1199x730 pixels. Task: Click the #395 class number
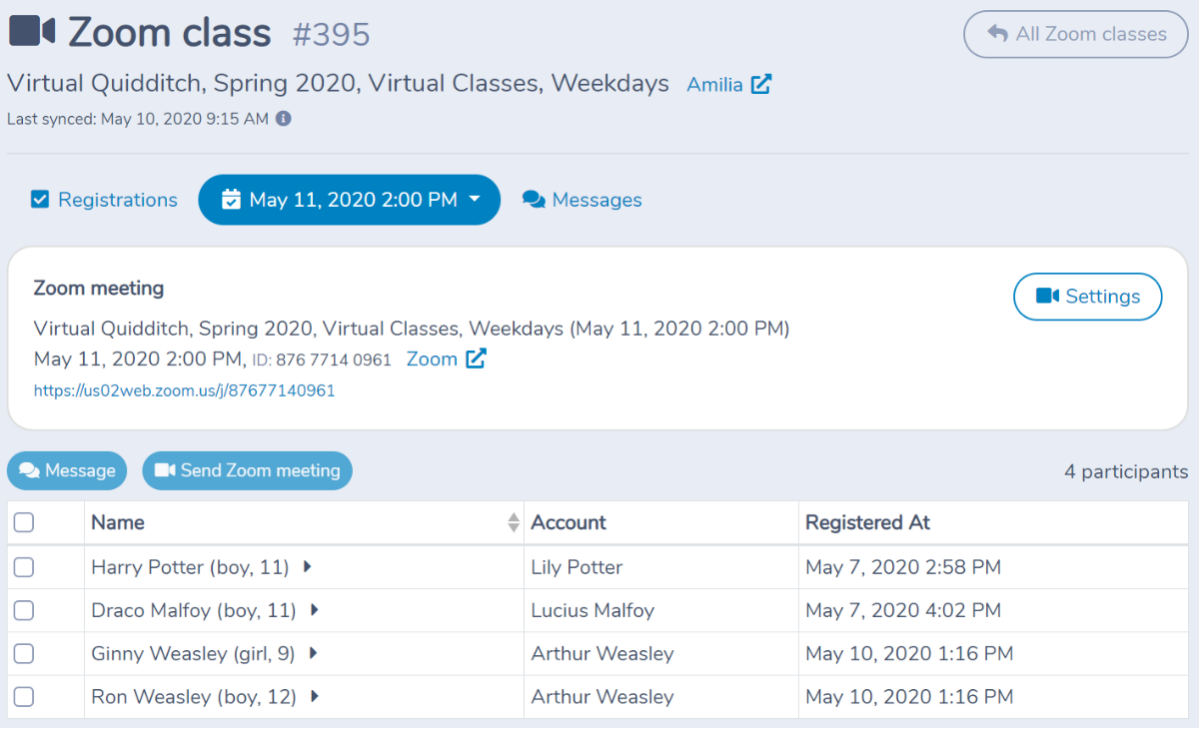pyautogui.click(x=331, y=34)
